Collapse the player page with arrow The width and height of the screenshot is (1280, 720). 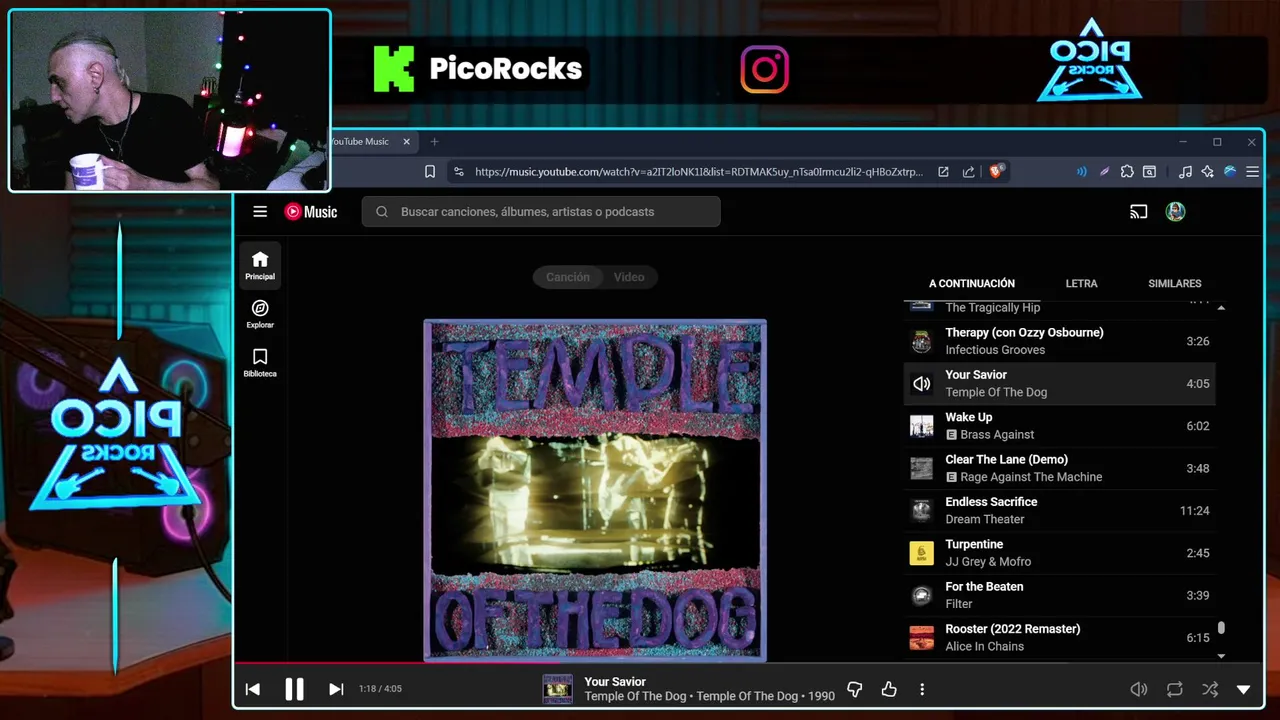click(1243, 689)
